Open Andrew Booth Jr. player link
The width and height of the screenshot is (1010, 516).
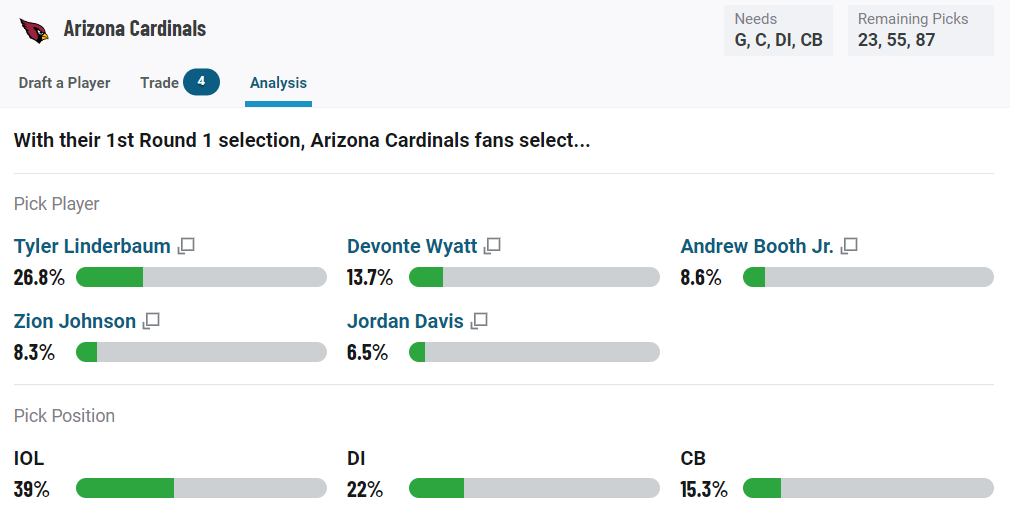pos(757,246)
